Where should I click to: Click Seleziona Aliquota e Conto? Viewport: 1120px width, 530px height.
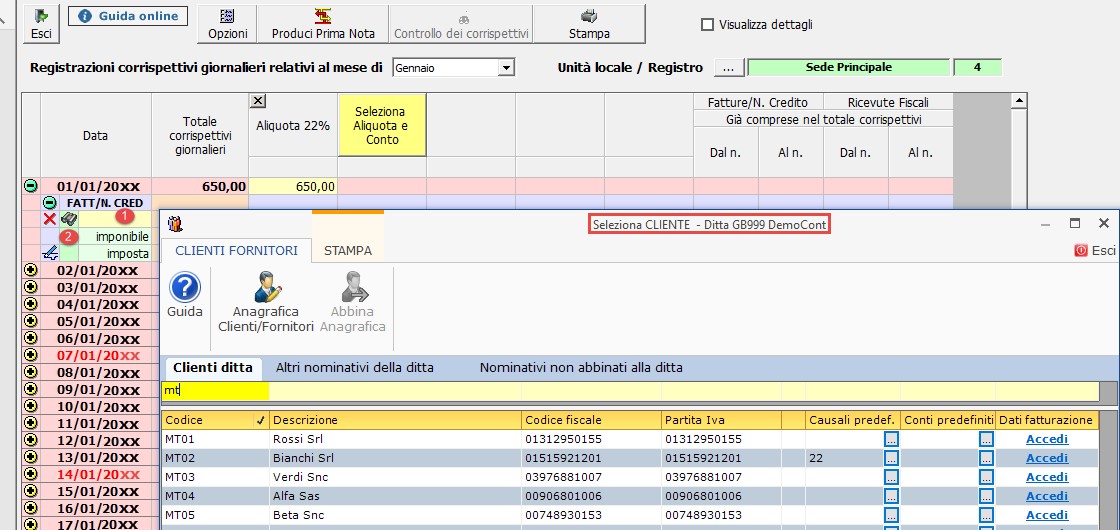click(382, 126)
